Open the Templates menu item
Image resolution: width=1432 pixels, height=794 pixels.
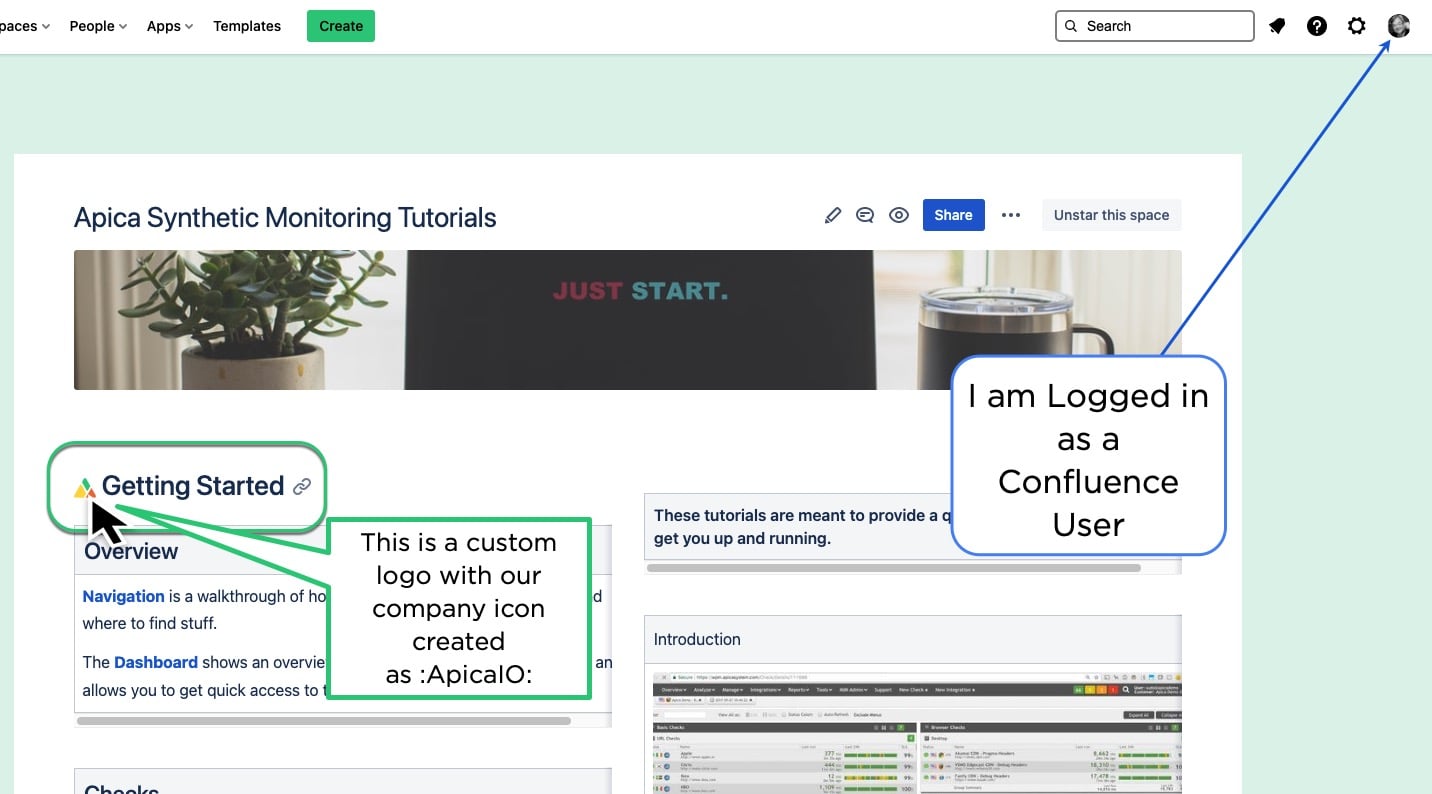pos(247,26)
